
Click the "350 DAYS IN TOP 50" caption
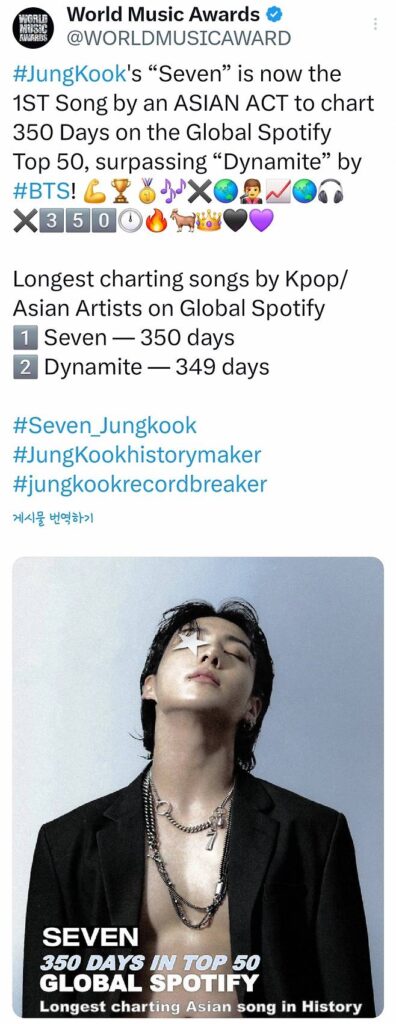pyautogui.click(x=150, y=963)
